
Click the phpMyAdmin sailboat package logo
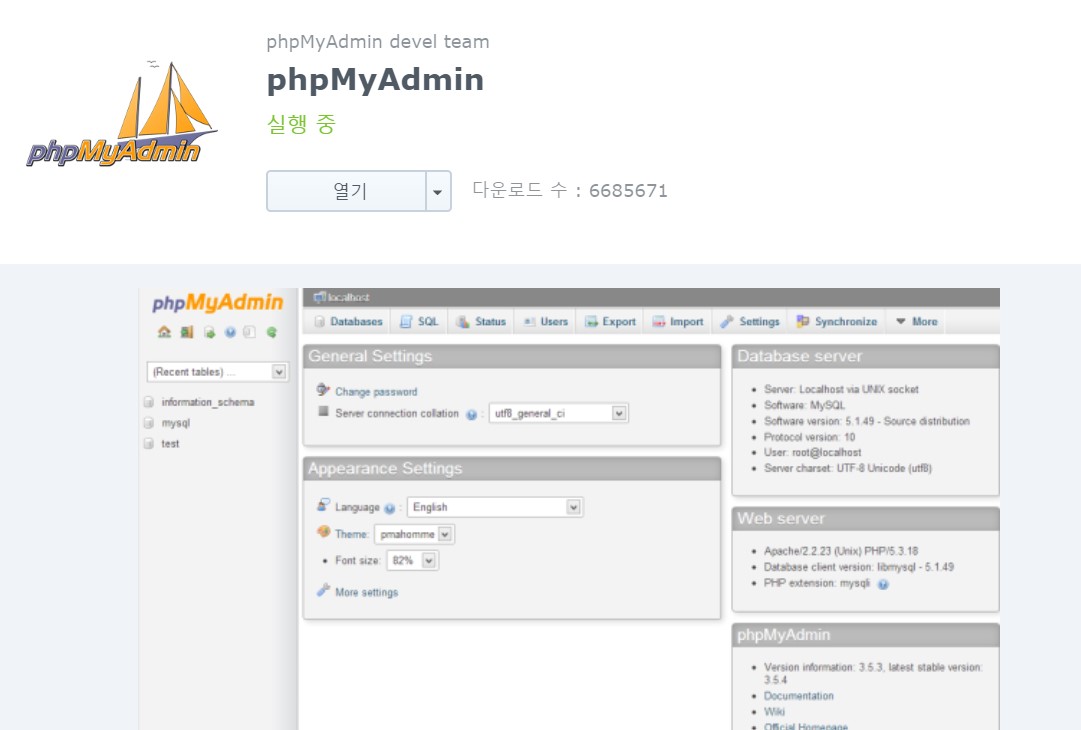tap(122, 114)
